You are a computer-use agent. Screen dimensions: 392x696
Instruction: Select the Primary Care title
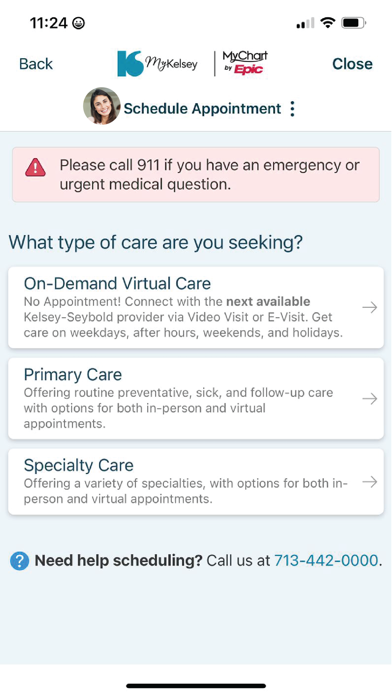click(73, 375)
